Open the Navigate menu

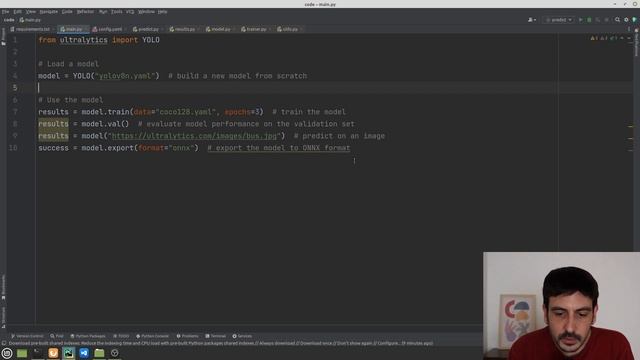tap(49, 12)
